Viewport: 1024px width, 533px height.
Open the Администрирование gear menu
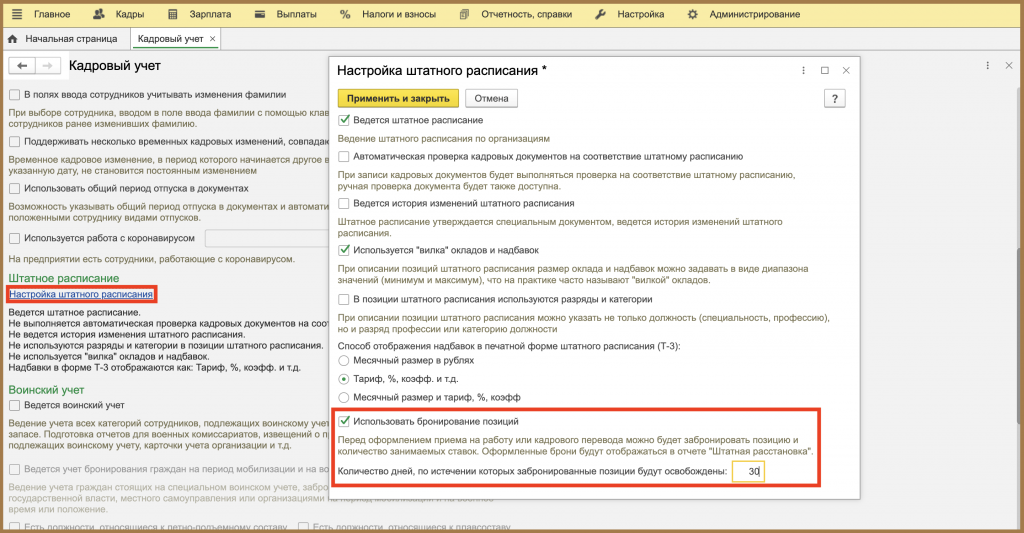[744, 14]
